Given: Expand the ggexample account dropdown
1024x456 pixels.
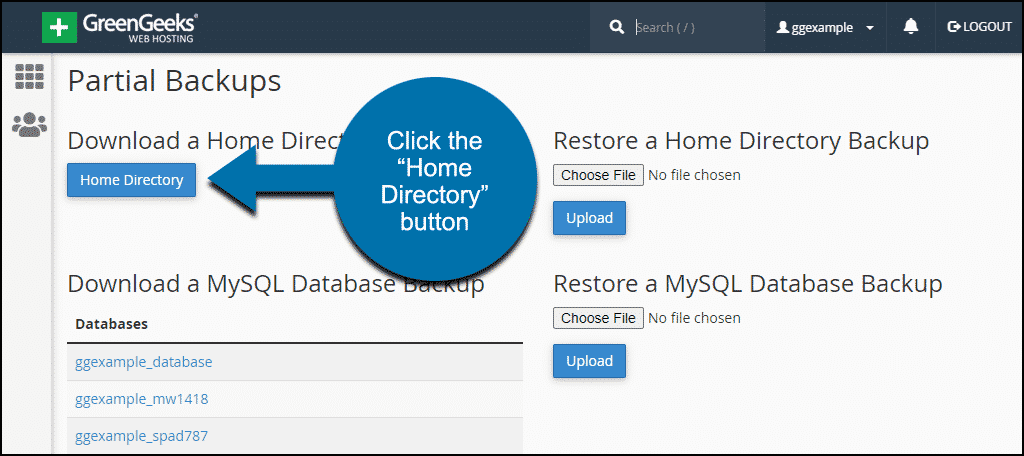Looking at the screenshot, I should [x=870, y=28].
